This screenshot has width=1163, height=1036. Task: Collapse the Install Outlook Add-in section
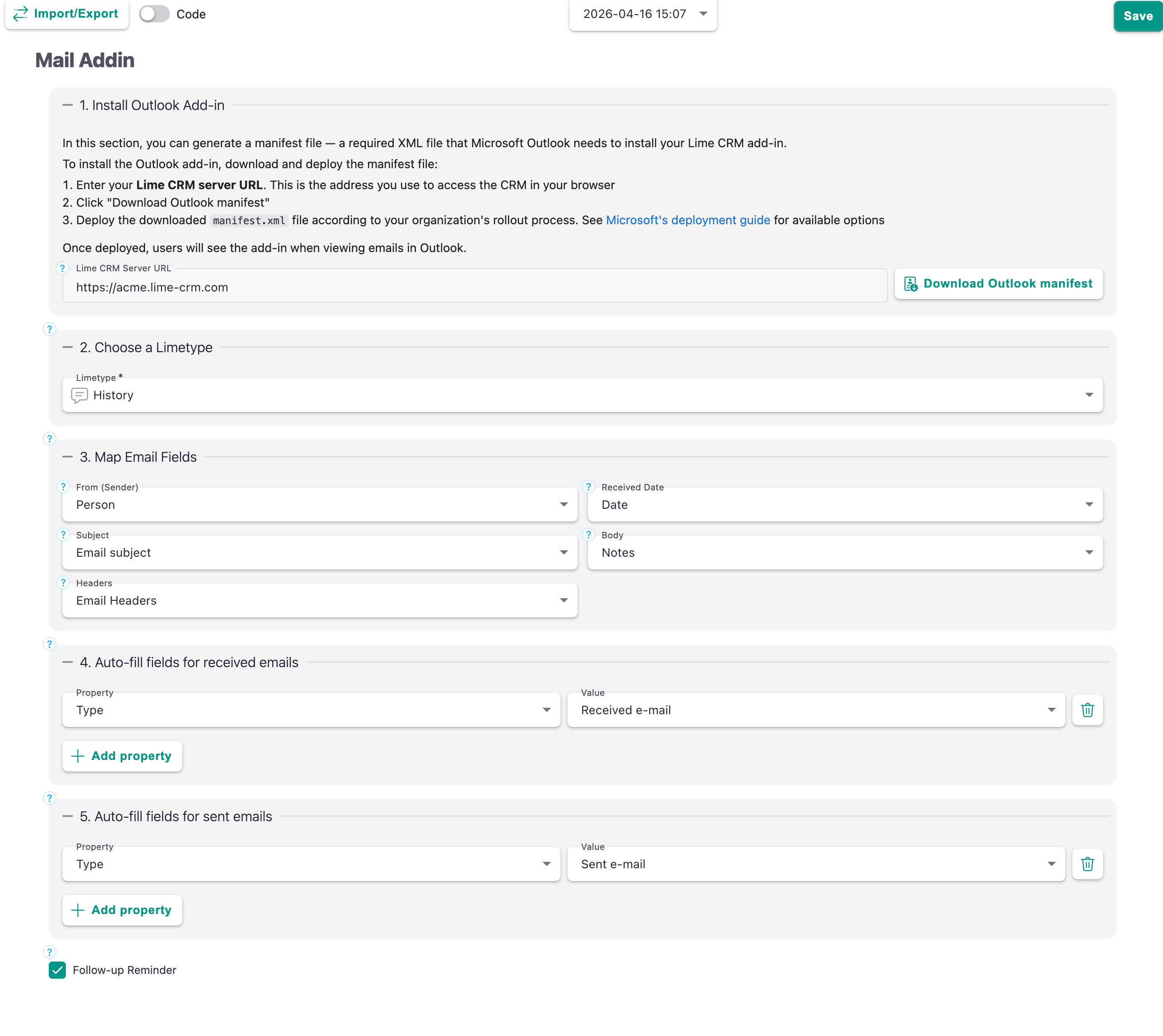(x=68, y=105)
